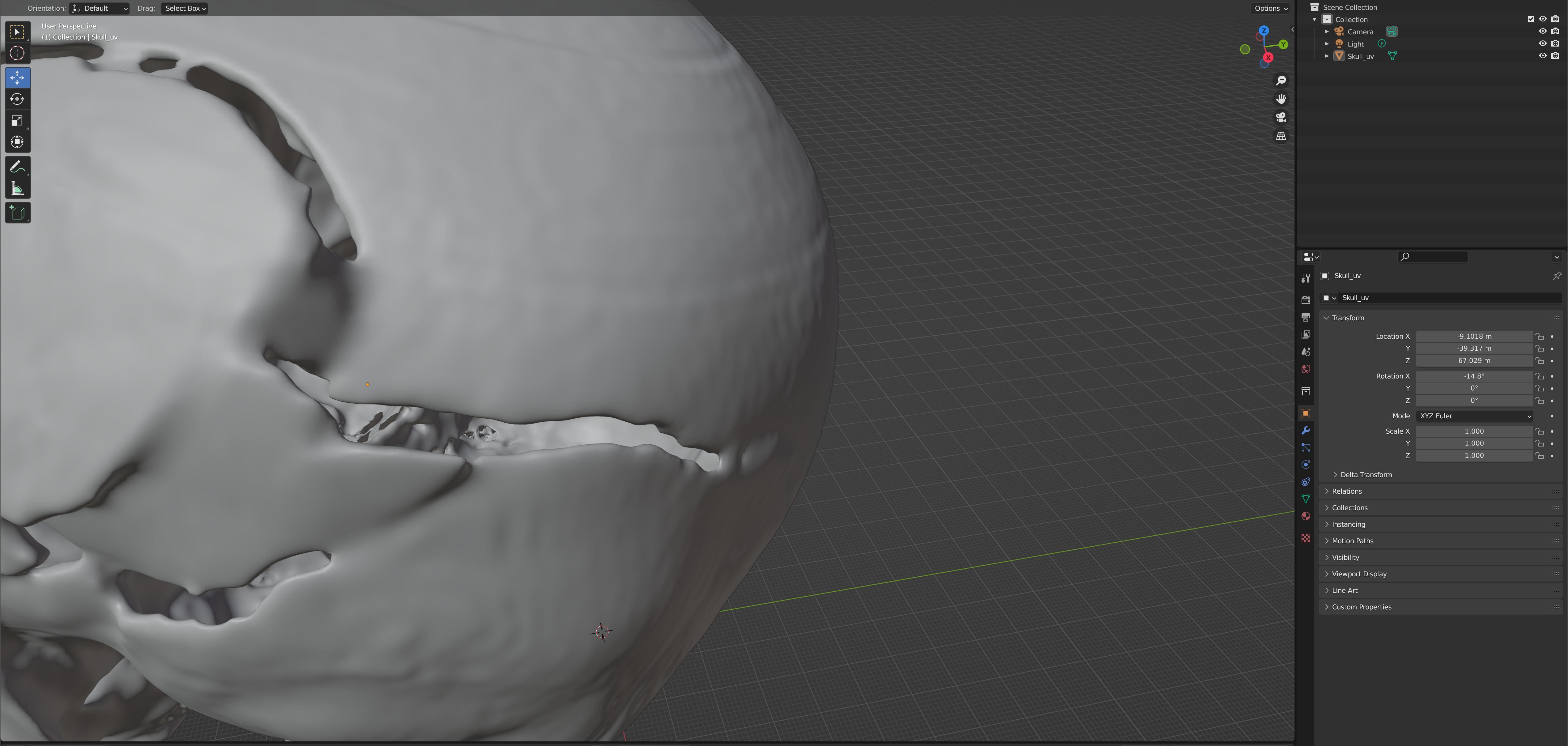The width and height of the screenshot is (1568, 746).
Task: Open properties panel options chevron
Action: 1556,257
